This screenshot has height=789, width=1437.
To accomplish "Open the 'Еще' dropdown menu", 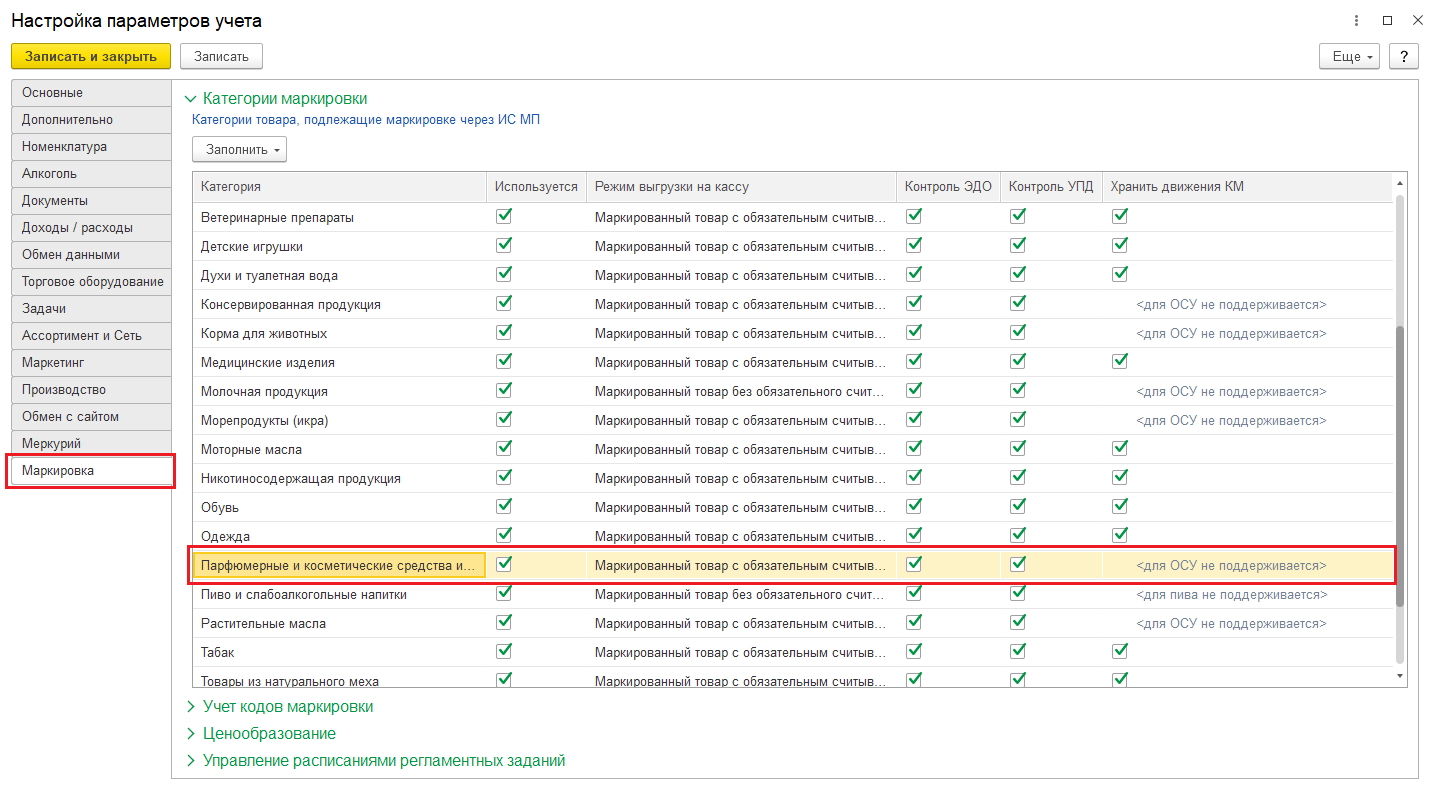I will tap(1349, 56).
